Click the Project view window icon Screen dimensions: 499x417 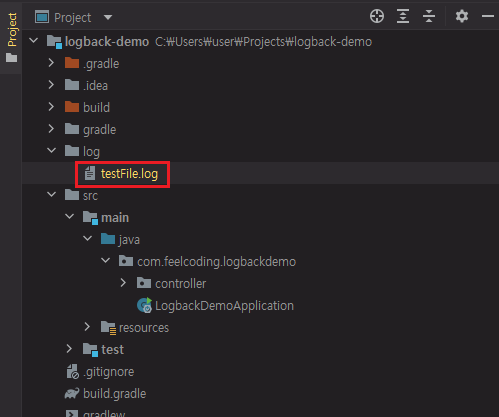(42, 17)
